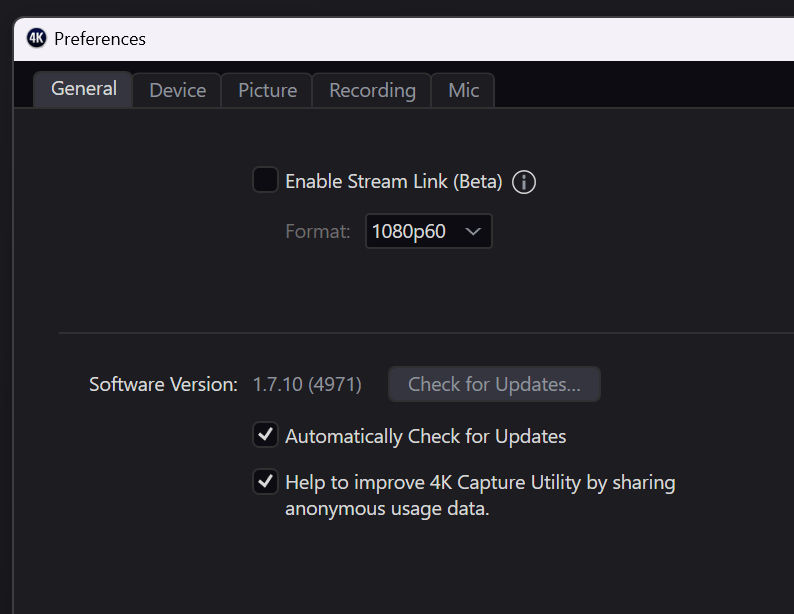Disable sharing anonymous usage data checkbox

[265, 481]
